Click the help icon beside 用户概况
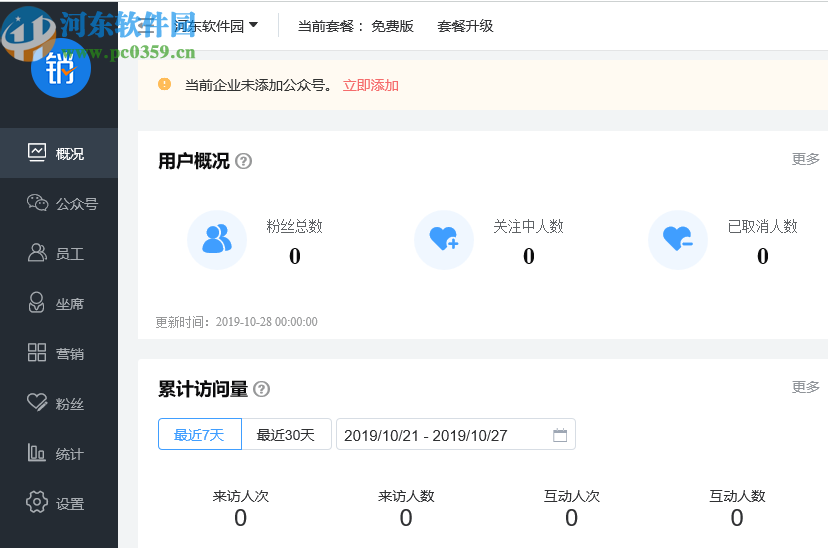 [x=243, y=161]
